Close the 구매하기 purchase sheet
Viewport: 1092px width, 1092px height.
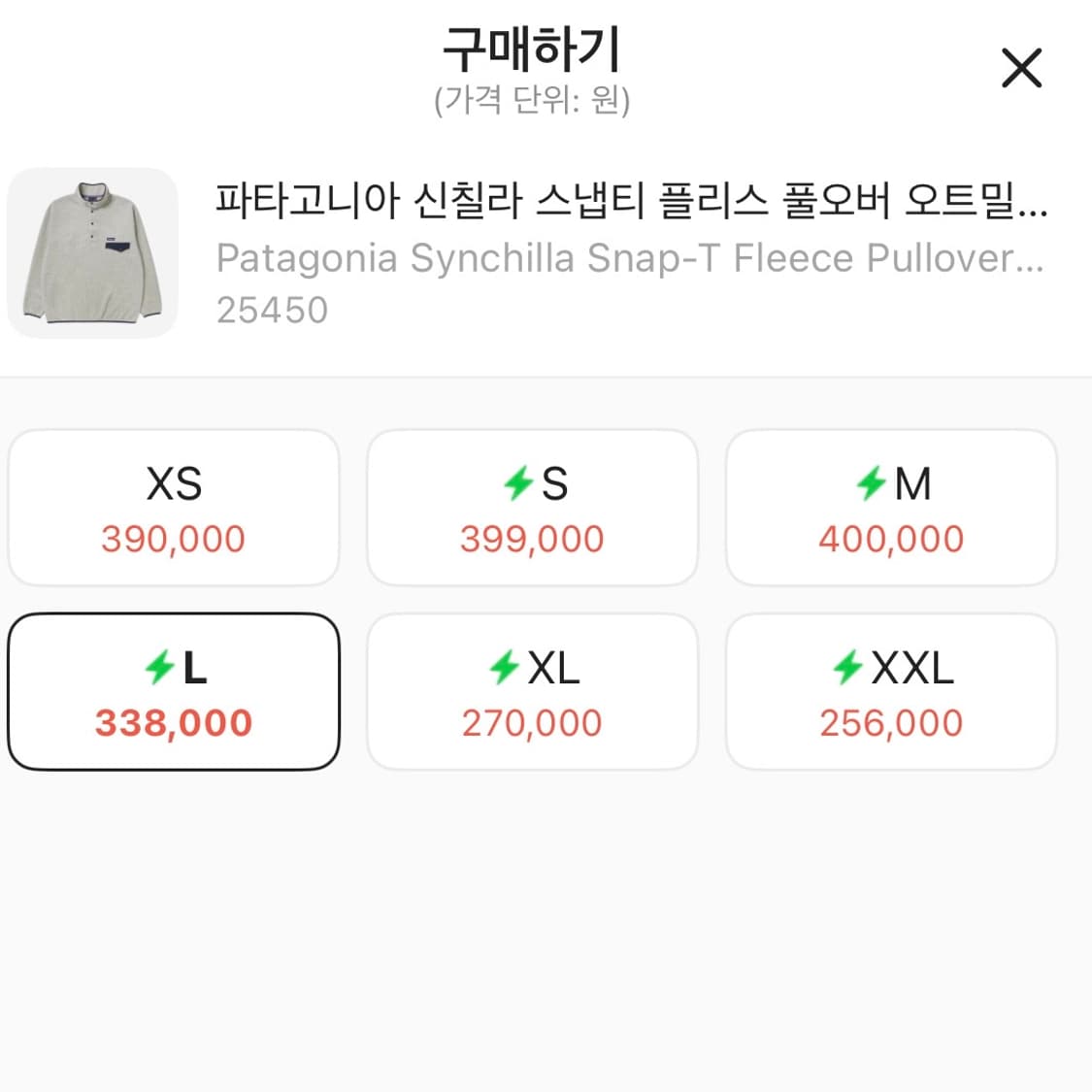click(1021, 68)
